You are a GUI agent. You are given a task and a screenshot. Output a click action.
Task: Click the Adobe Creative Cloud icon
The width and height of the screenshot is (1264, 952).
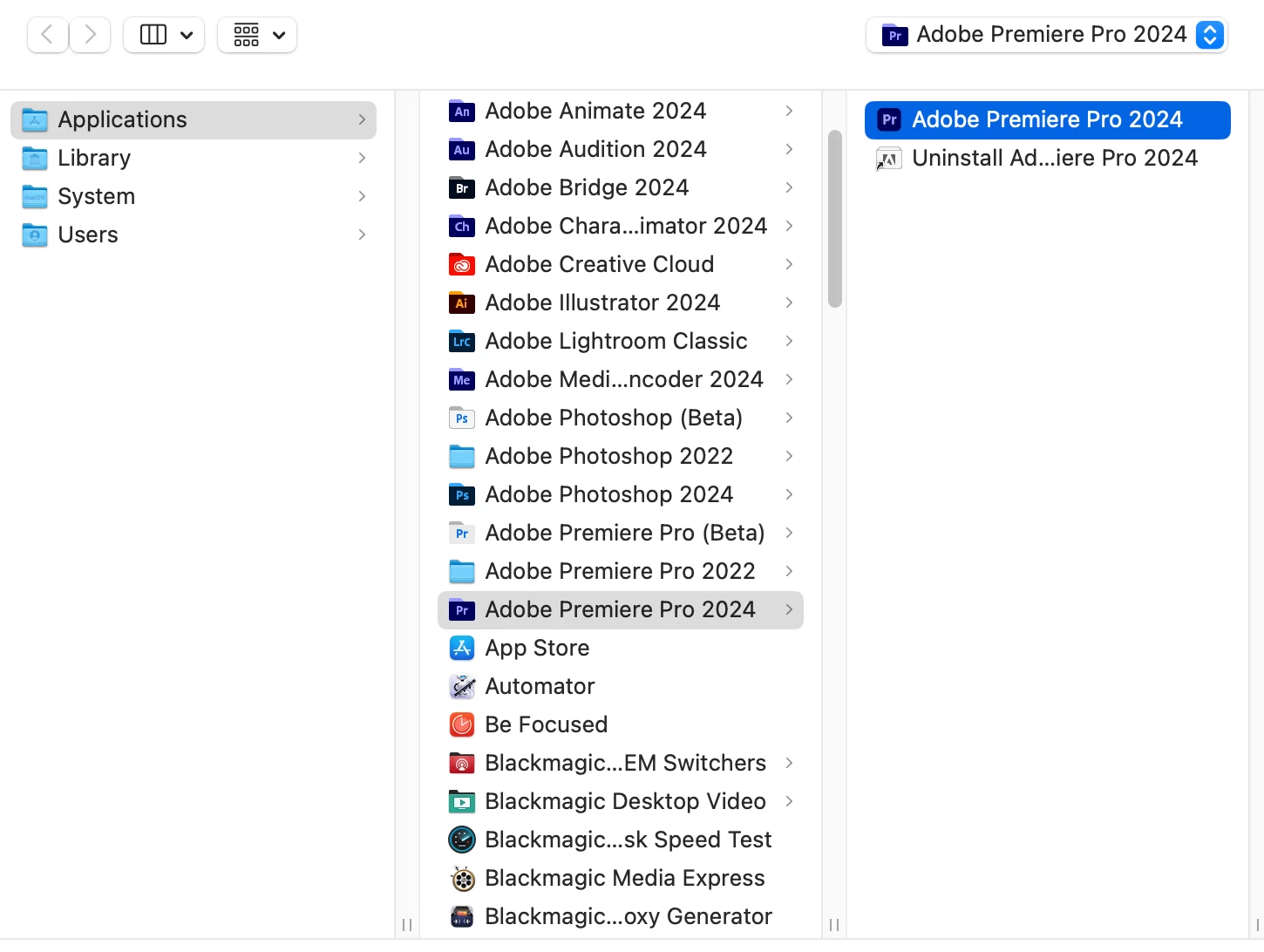click(x=461, y=264)
